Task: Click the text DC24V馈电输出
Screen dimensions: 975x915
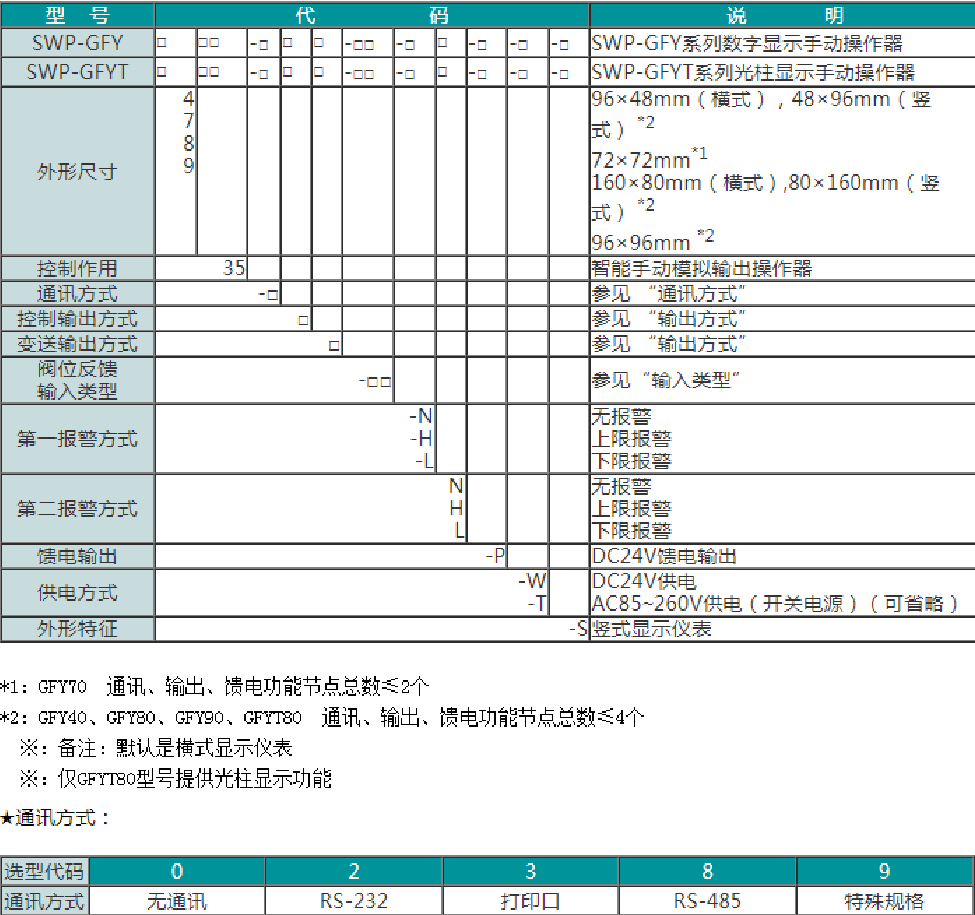Action: [x=664, y=556]
